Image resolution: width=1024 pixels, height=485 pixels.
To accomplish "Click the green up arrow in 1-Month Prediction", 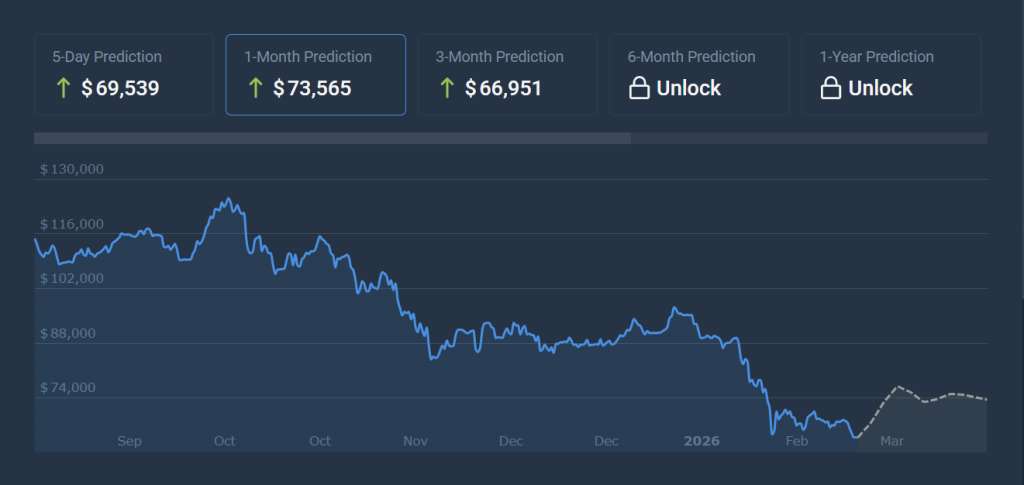I will coord(255,88).
